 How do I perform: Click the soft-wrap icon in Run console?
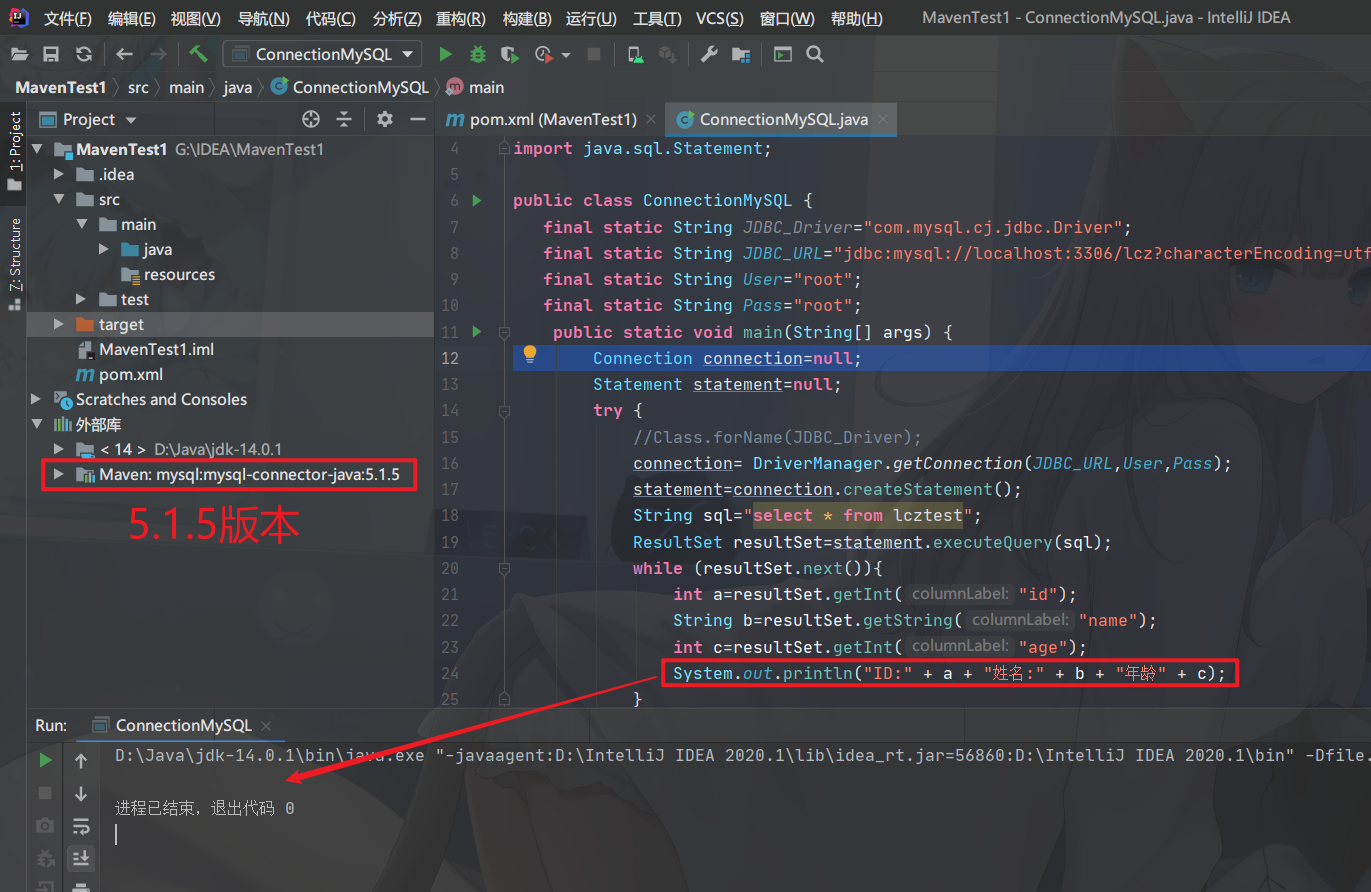click(x=81, y=825)
